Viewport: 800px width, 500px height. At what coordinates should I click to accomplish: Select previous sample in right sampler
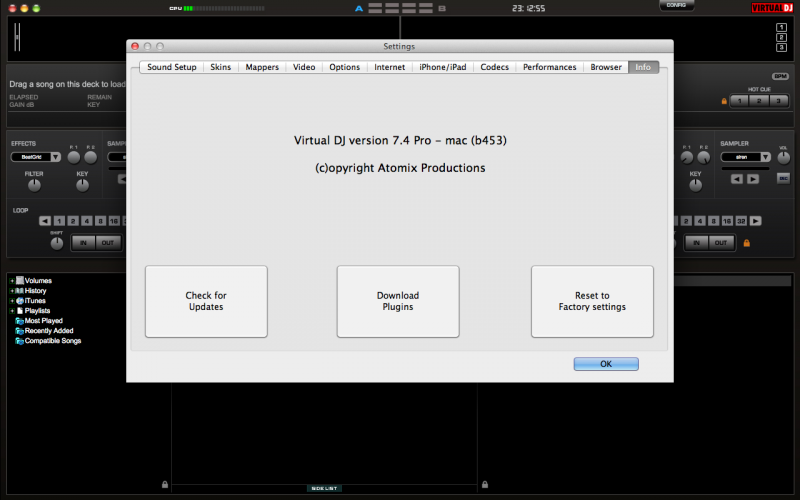click(x=736, y=179)
